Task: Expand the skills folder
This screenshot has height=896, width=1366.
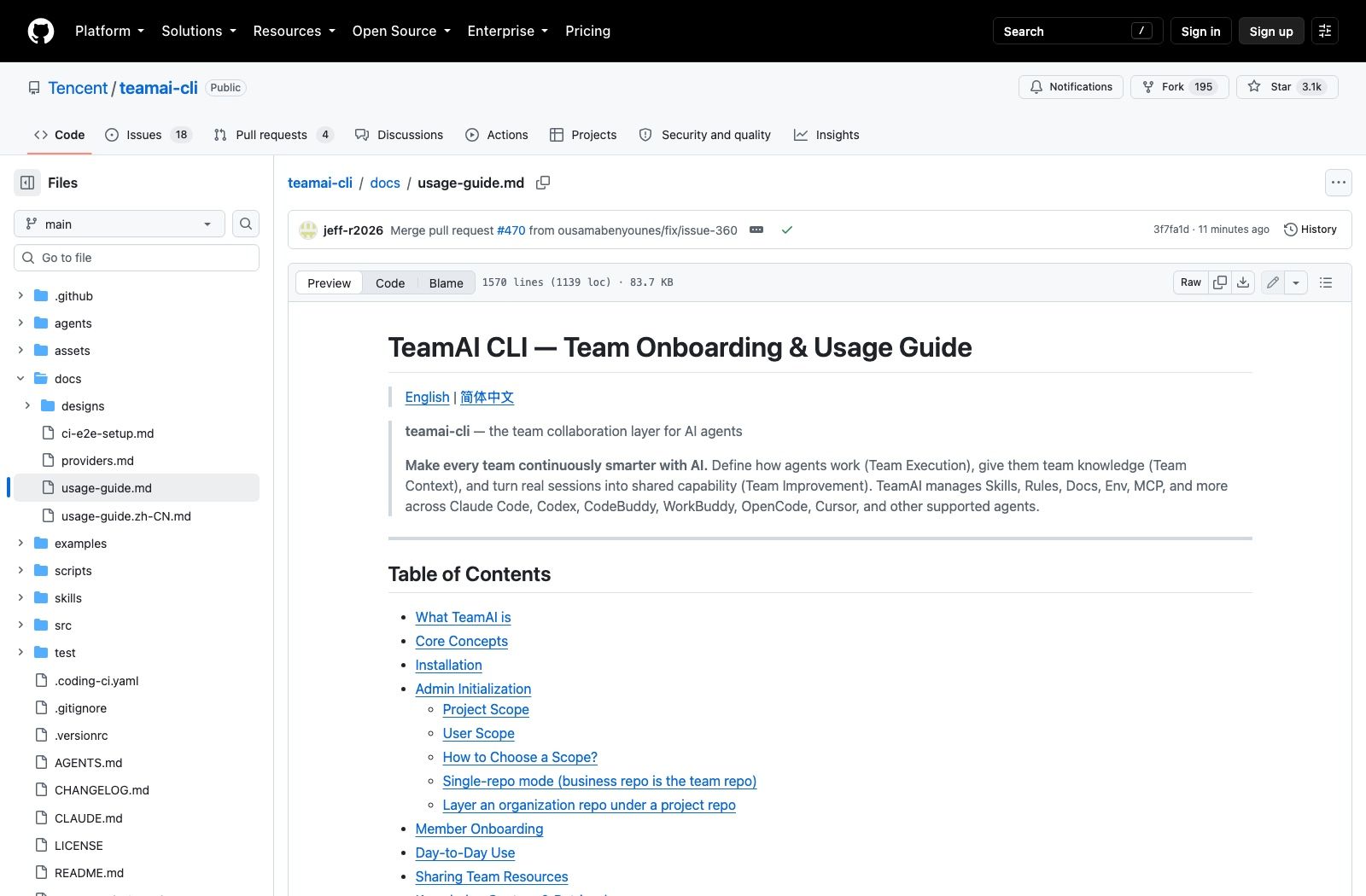Action: tap(20, 598)
